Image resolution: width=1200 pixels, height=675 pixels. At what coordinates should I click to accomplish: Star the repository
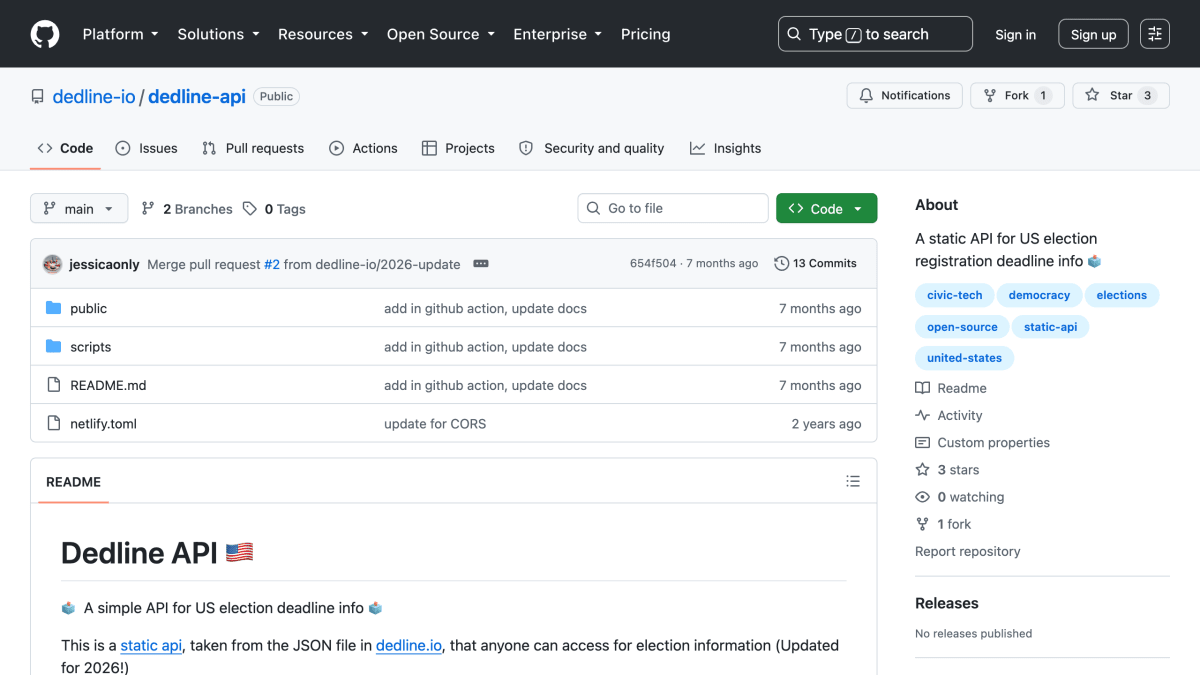(x=1121, y=96)
